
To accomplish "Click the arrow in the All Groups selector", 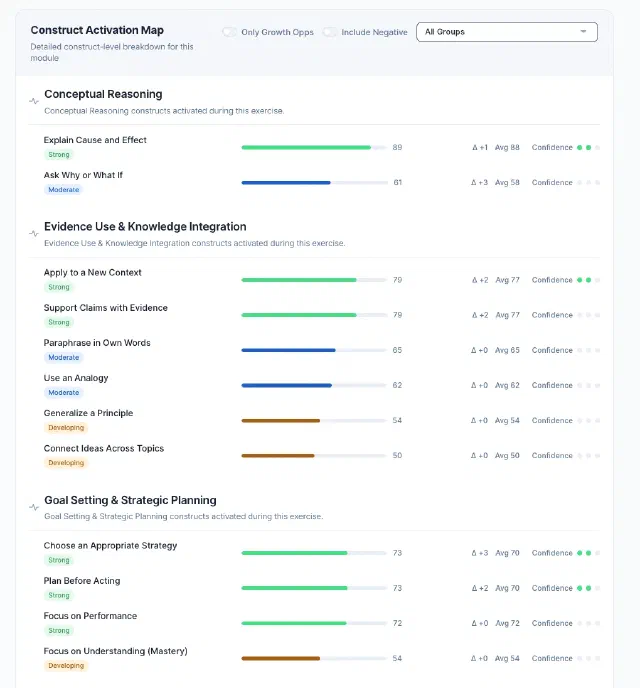I will click(x=583, y=32).
